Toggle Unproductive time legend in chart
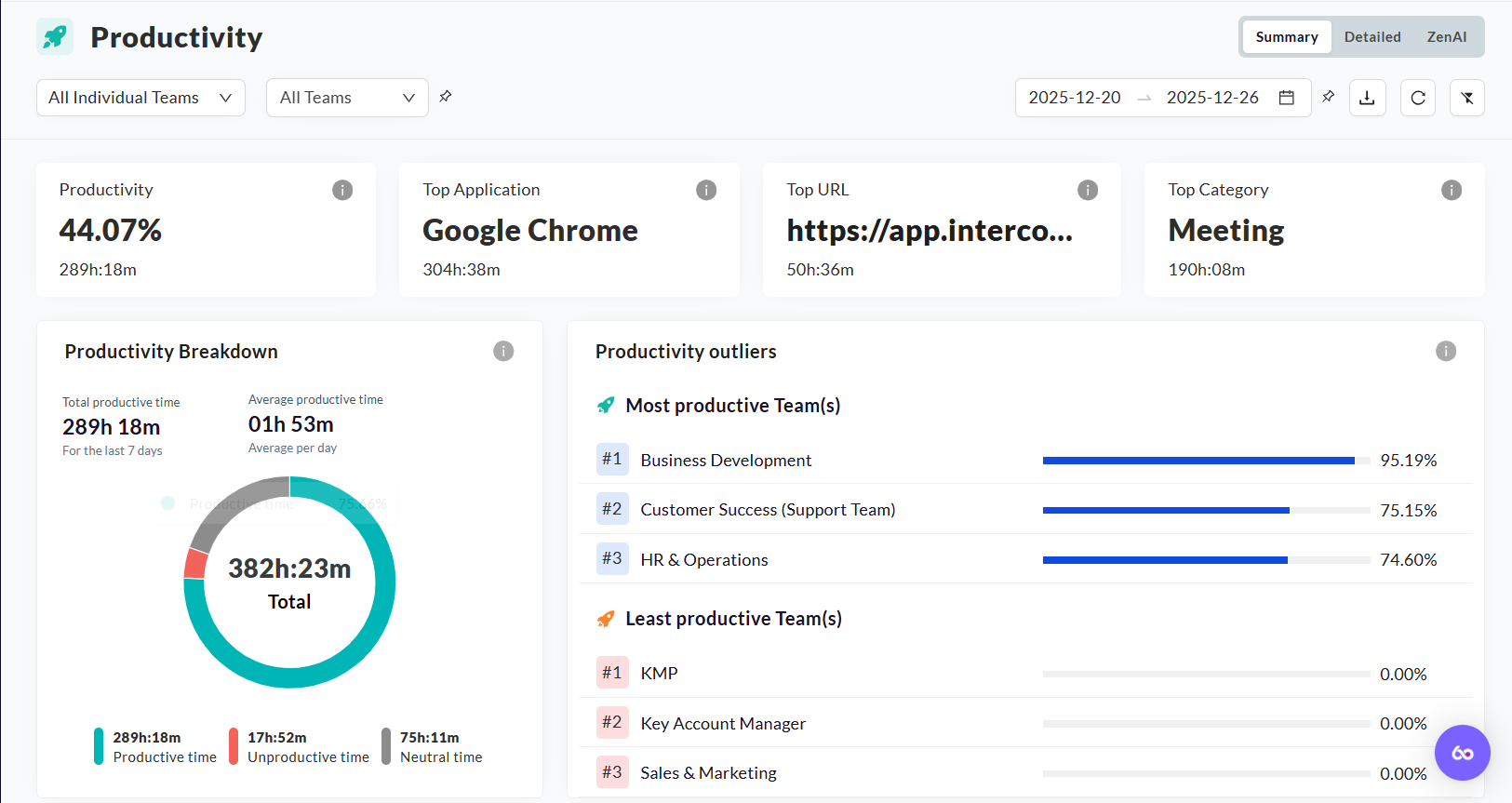The width and height of the screenshot is (1512, 803). pos(300,747)
